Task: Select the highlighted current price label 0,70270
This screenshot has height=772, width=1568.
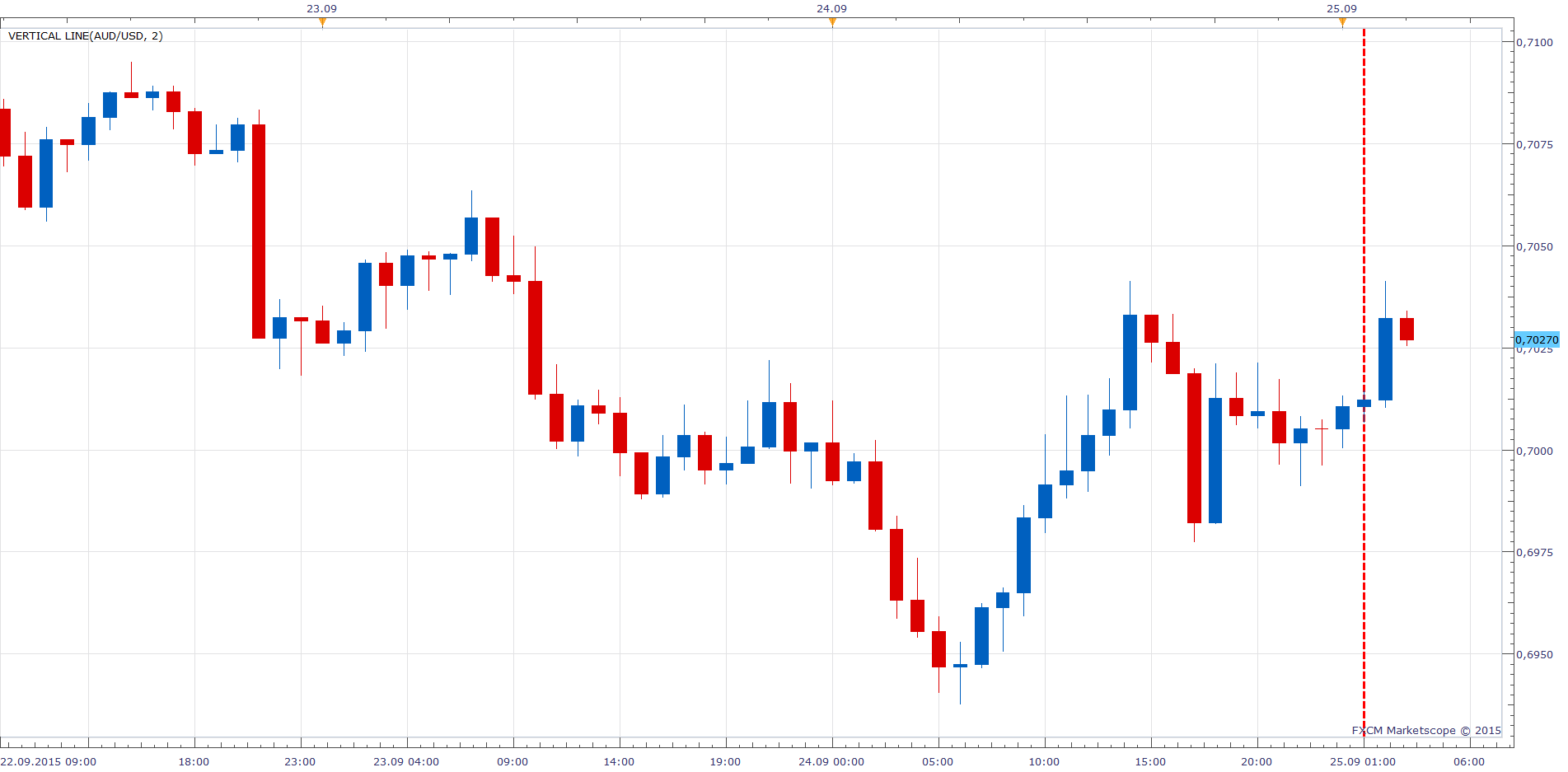Action: [1537, 340]
